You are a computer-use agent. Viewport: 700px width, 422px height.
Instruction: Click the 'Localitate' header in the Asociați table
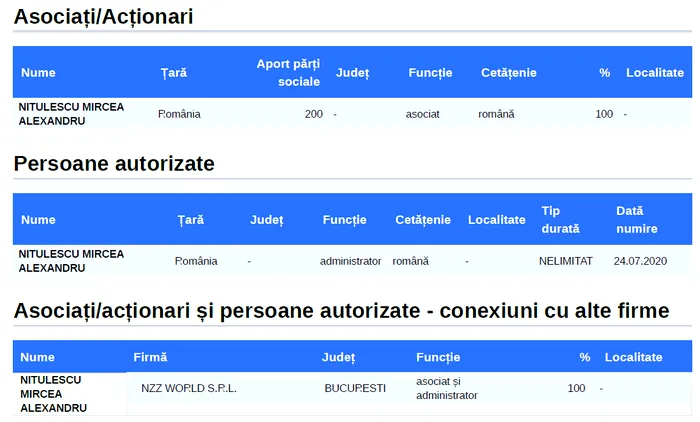[655, 72]
